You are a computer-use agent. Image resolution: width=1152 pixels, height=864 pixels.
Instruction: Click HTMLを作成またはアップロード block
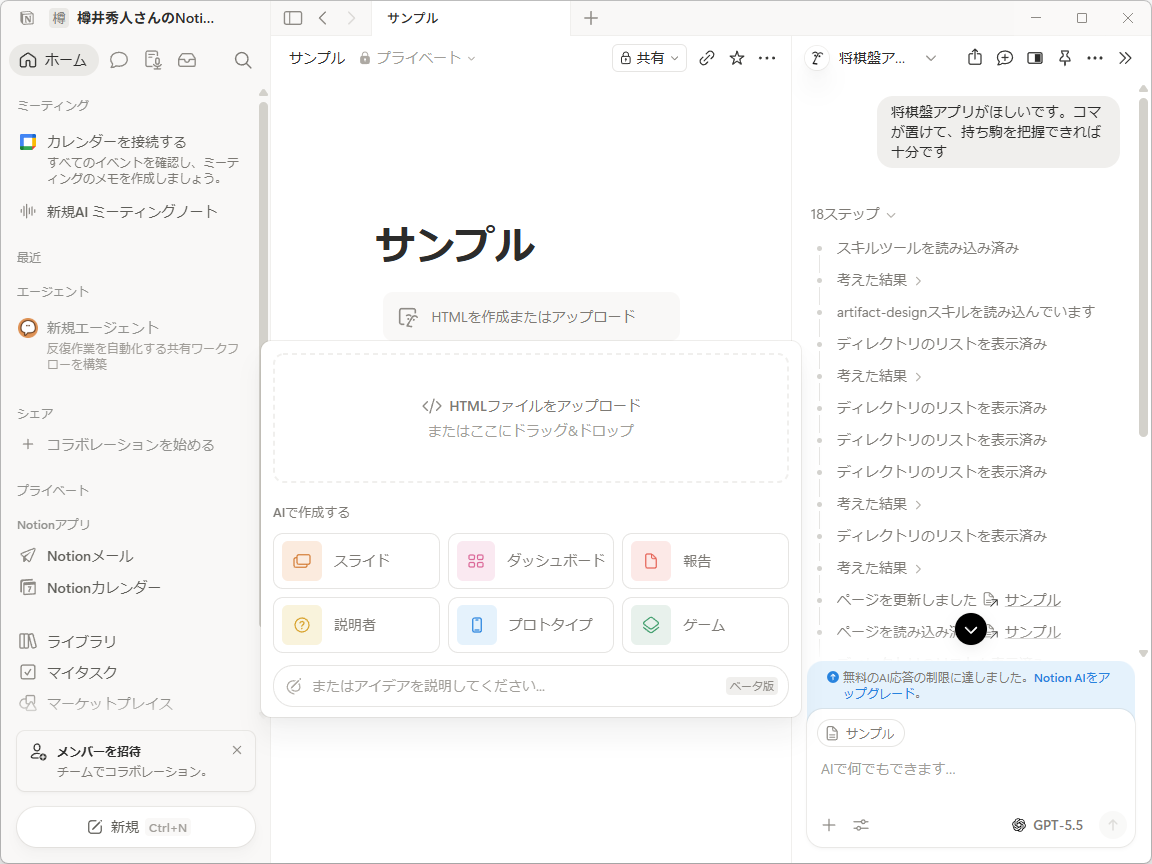[x=531, y=317]
